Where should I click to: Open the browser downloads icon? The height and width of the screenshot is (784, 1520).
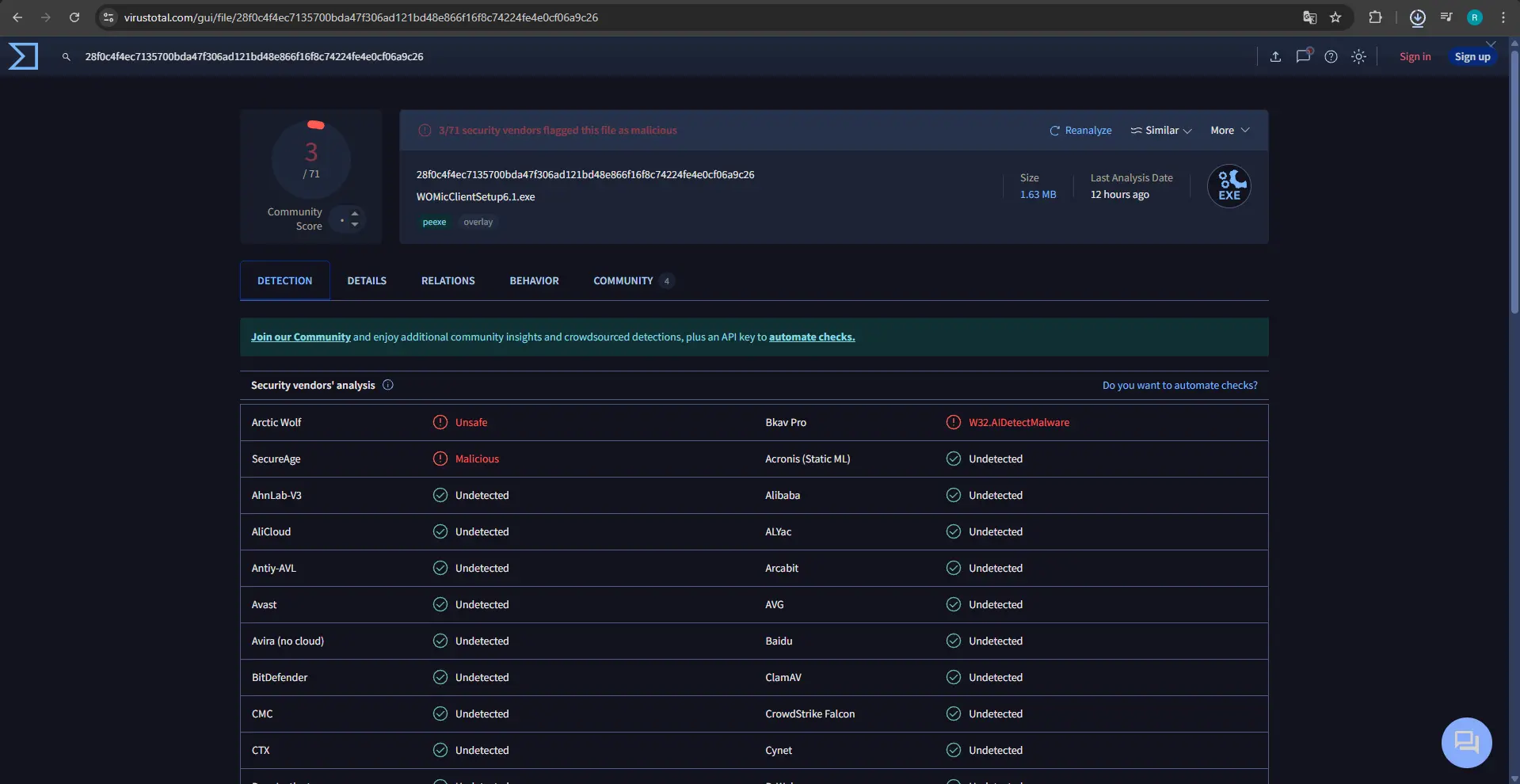pos(1417,17)
